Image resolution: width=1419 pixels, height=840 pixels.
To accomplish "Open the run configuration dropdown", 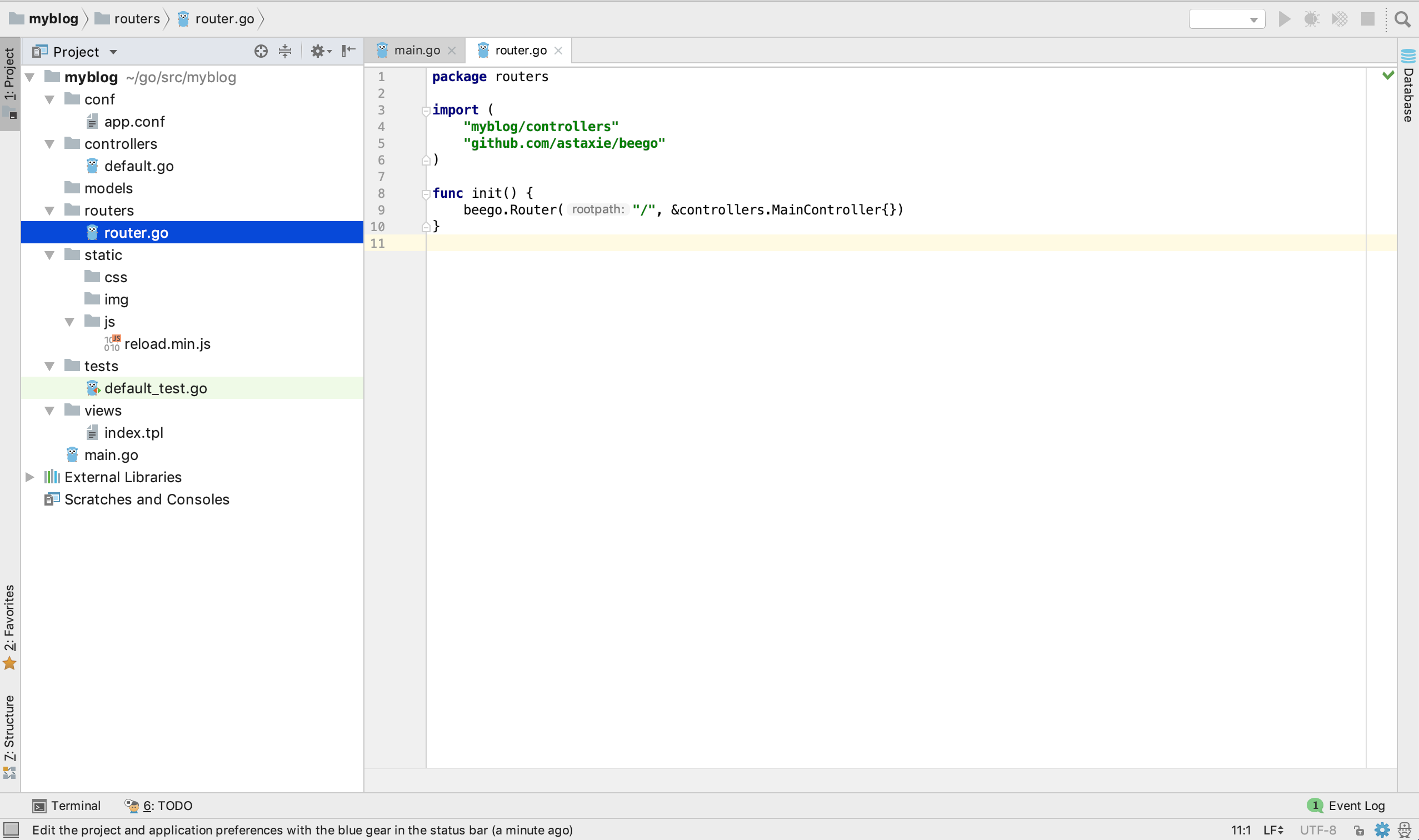I will coord(1227,19).
